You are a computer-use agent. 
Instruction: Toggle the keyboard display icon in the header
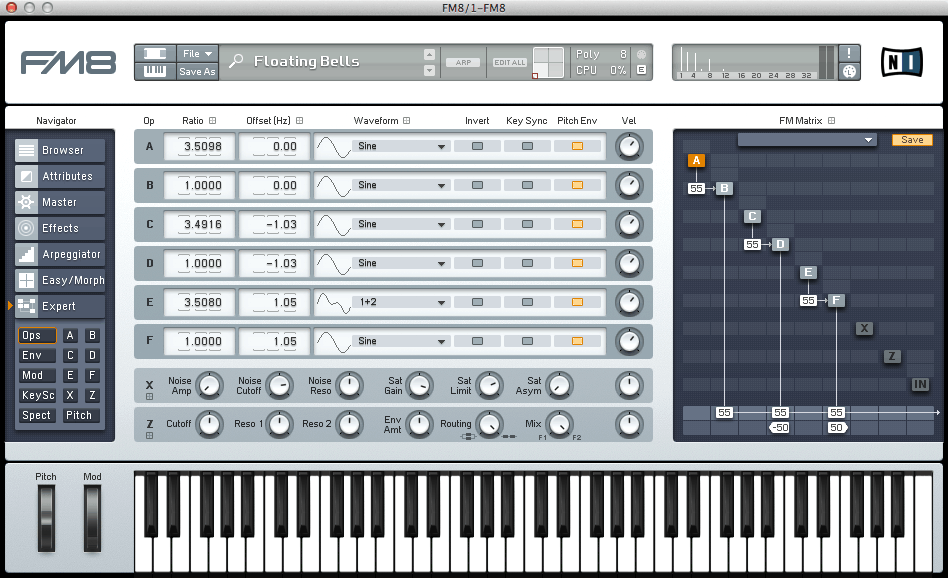click(155, 72)
